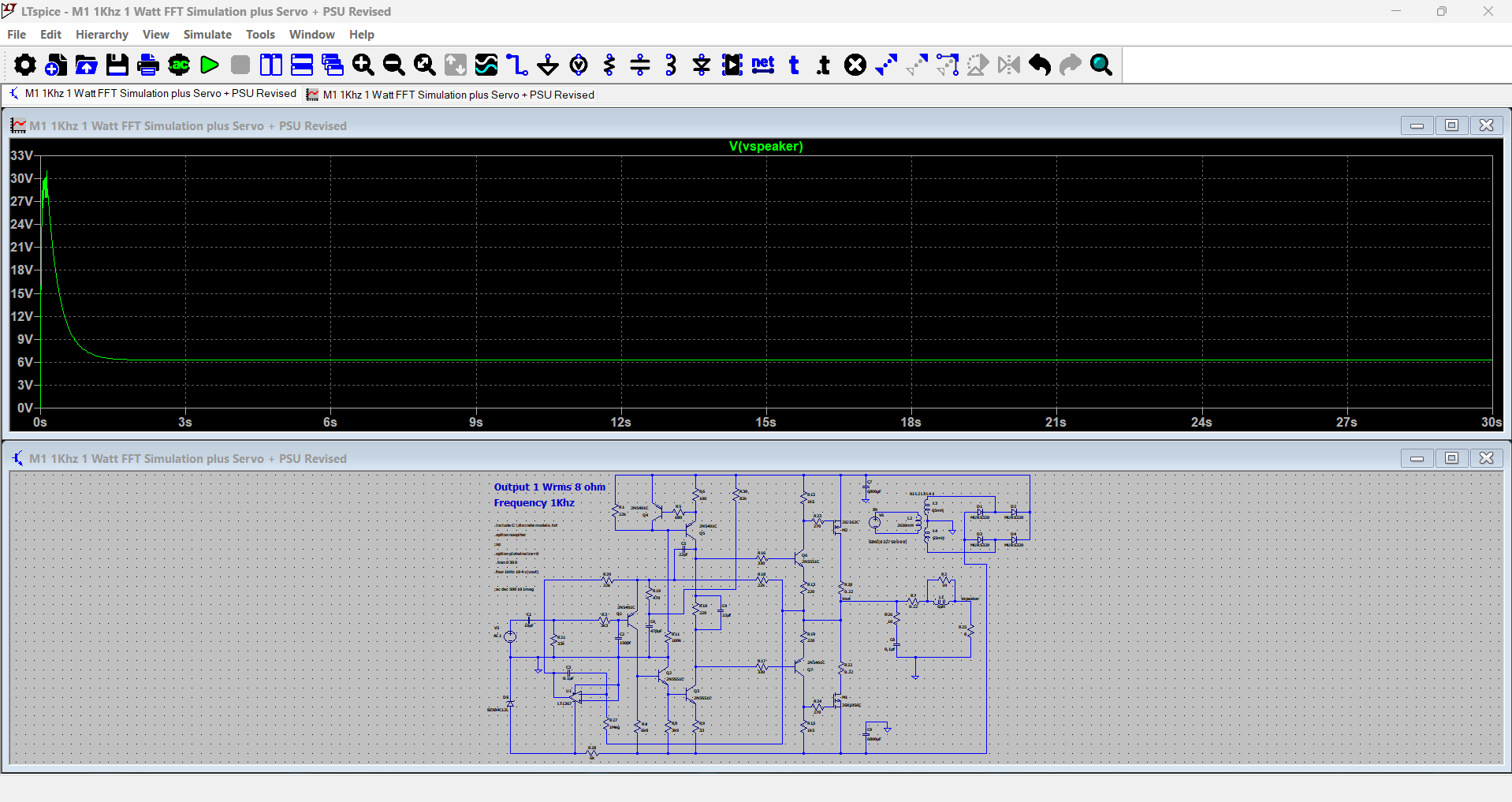Screen dimensions: 1512x802
Task: Undo the last action
Action: point(1040,65)
